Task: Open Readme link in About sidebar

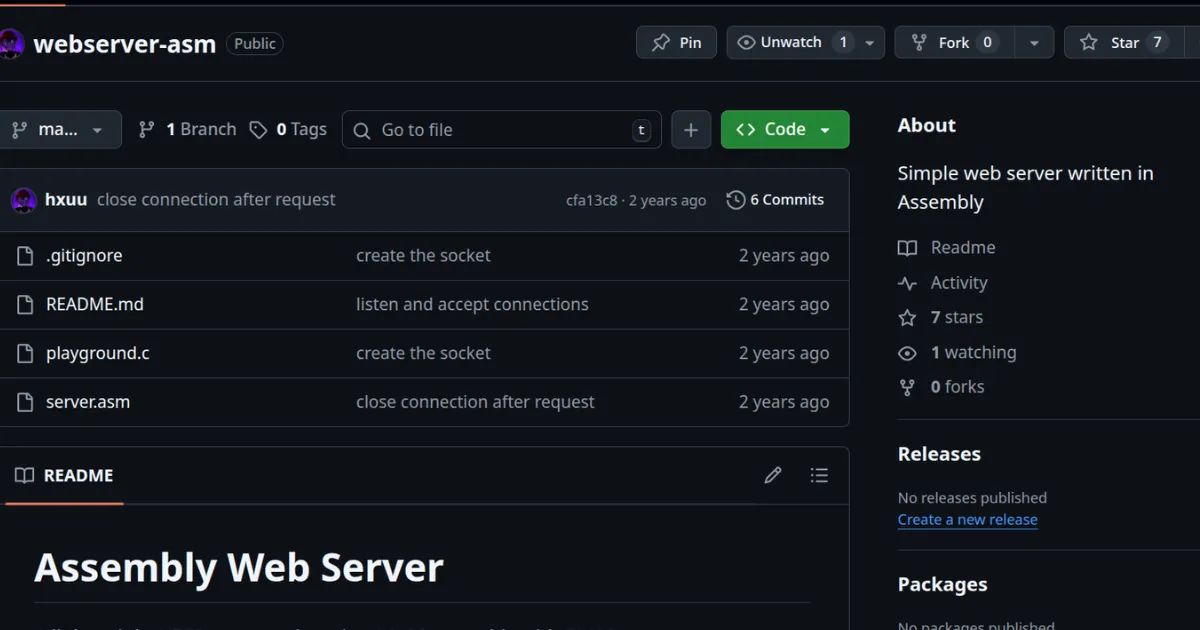Action: (963, 248)
